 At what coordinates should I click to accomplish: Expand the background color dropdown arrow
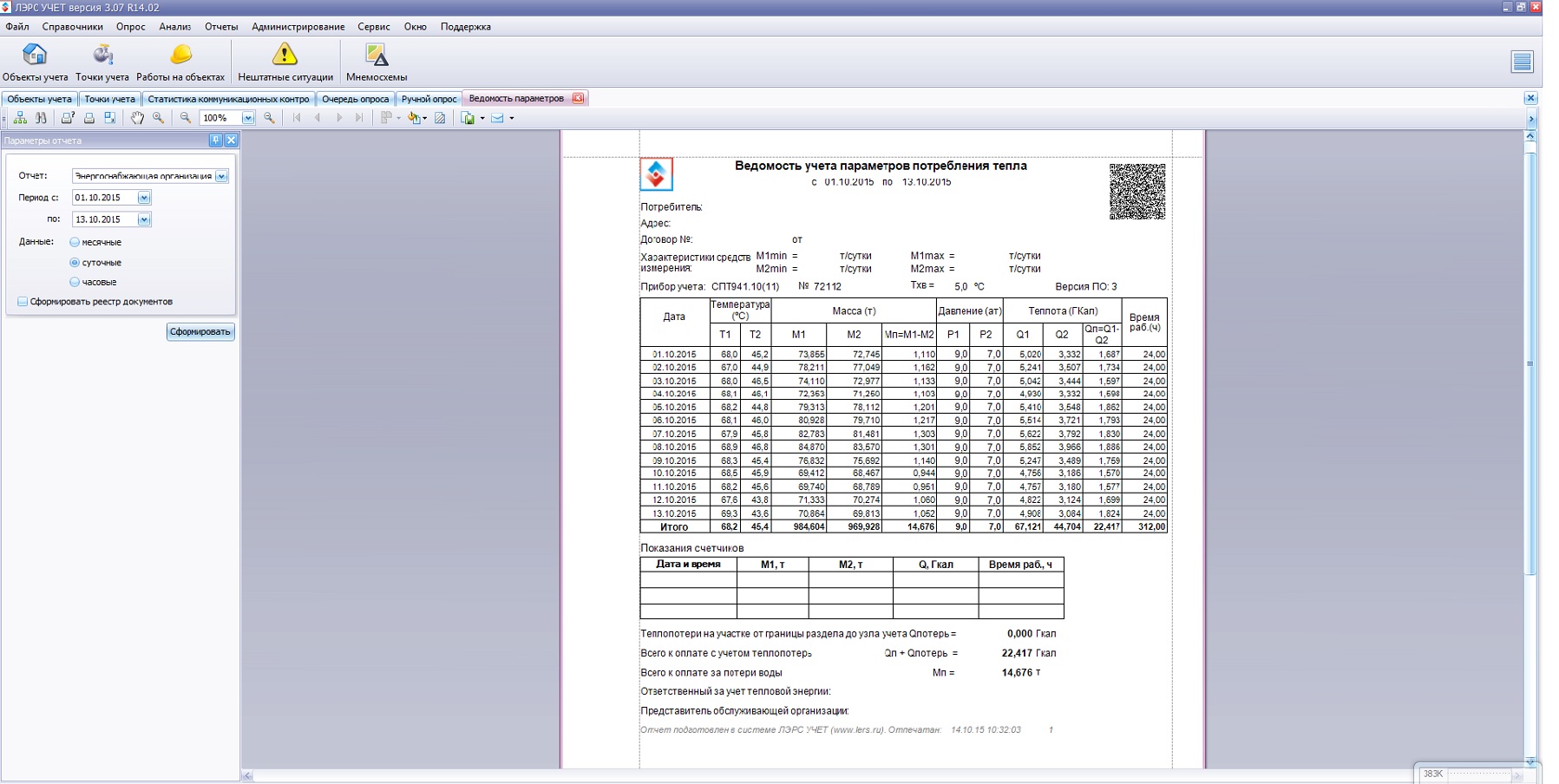point(424,118)
